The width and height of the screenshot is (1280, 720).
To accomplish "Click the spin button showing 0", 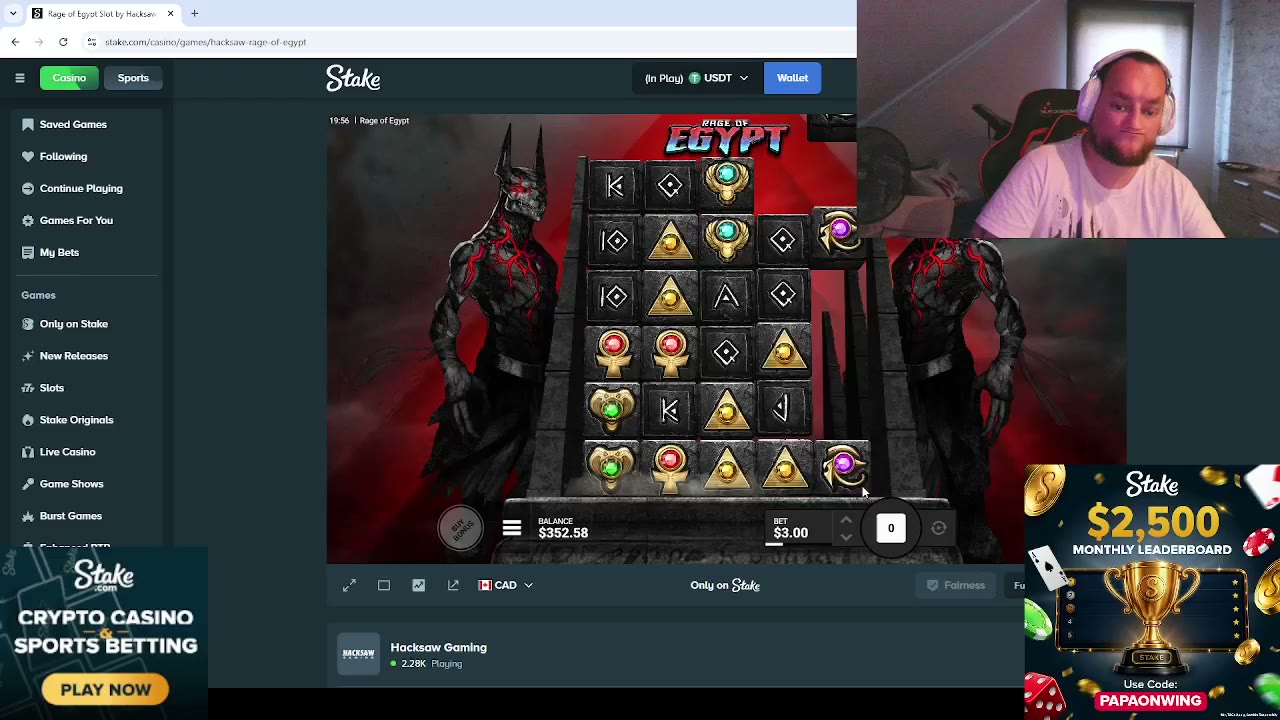I will coord(891,528).
